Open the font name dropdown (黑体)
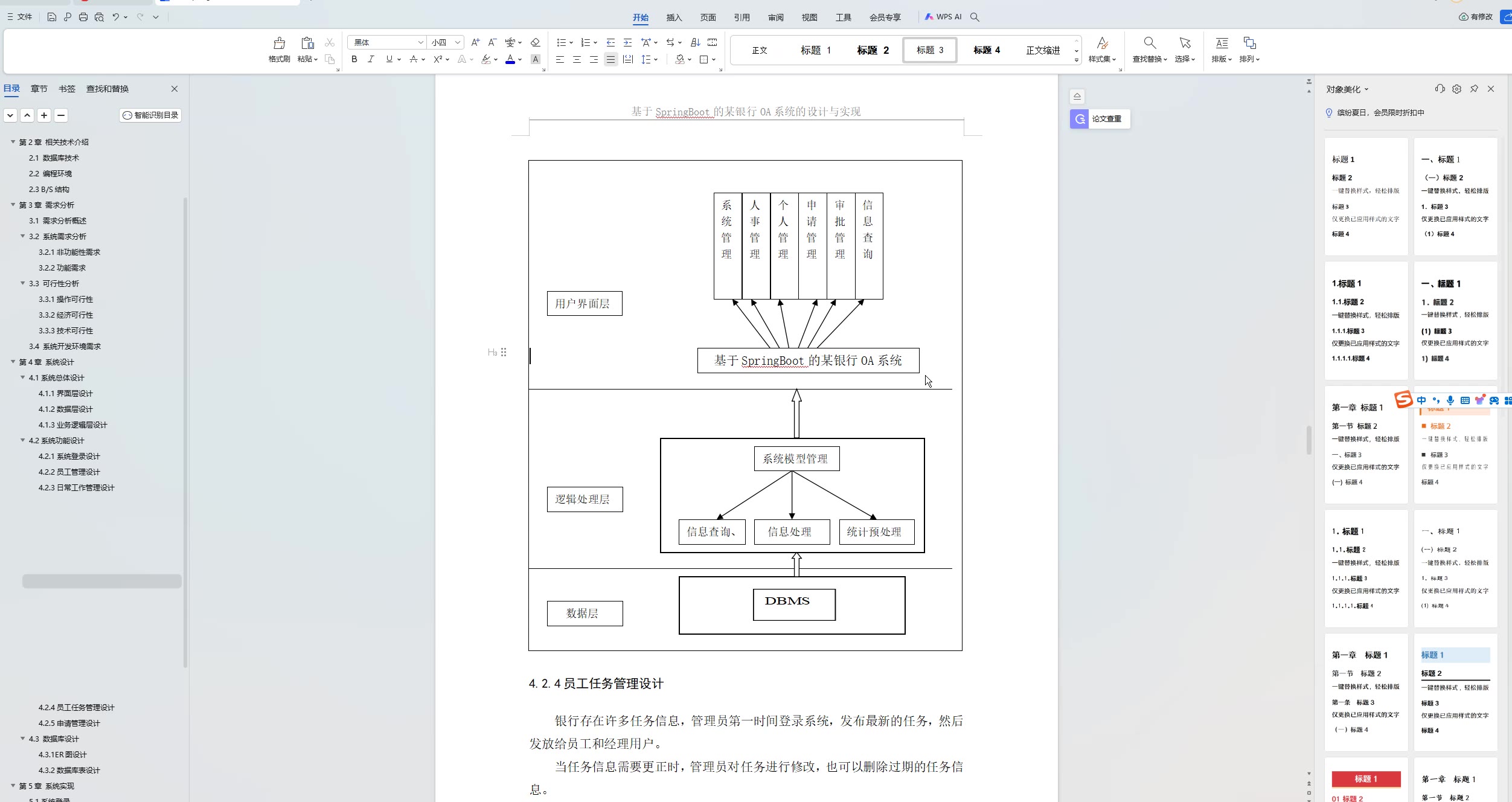The height and width of the screenshot is (802, 1512). pyautogui.click(x=421, y=42)
